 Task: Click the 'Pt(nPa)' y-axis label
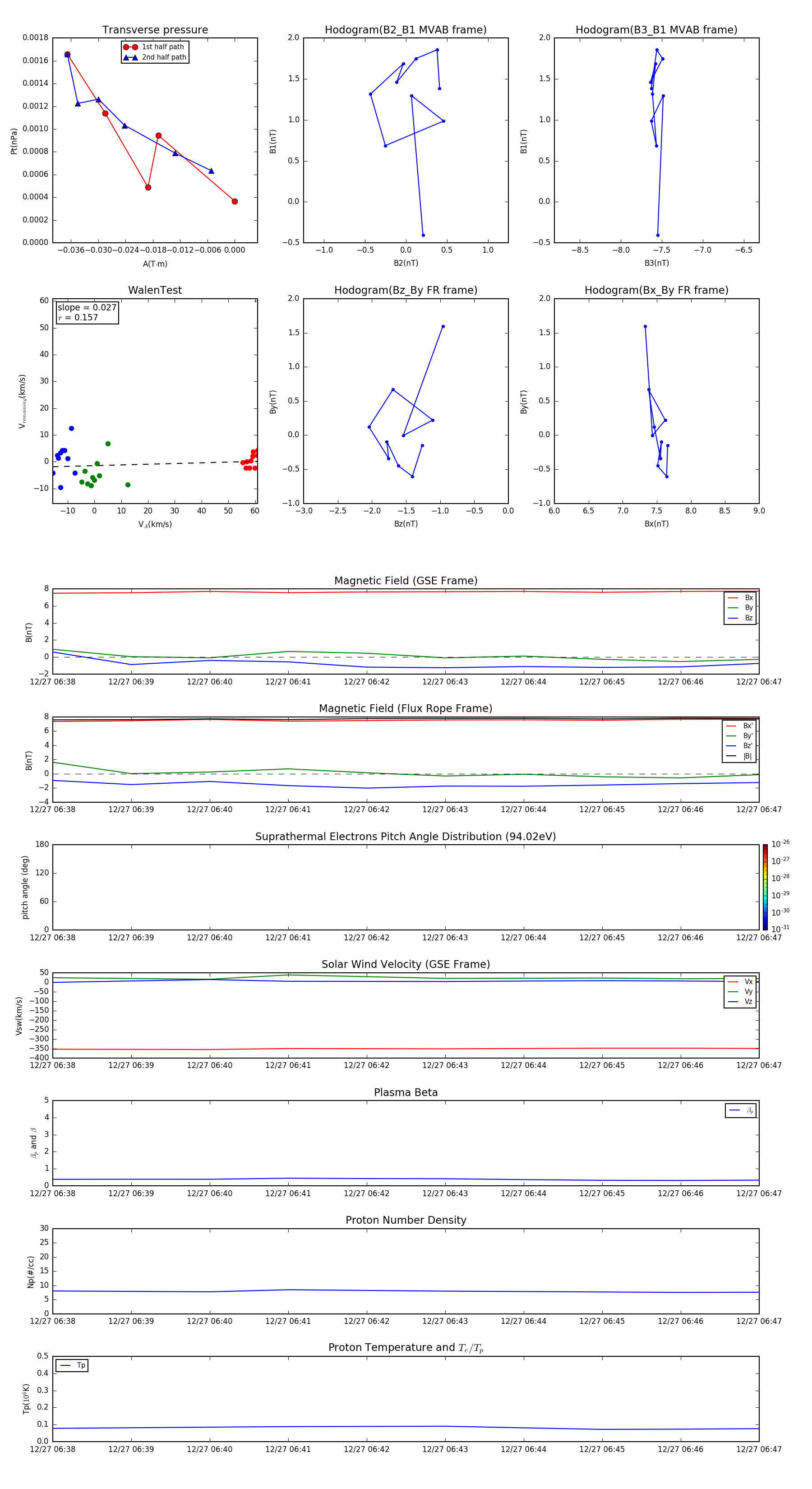(x=14, y=140)
